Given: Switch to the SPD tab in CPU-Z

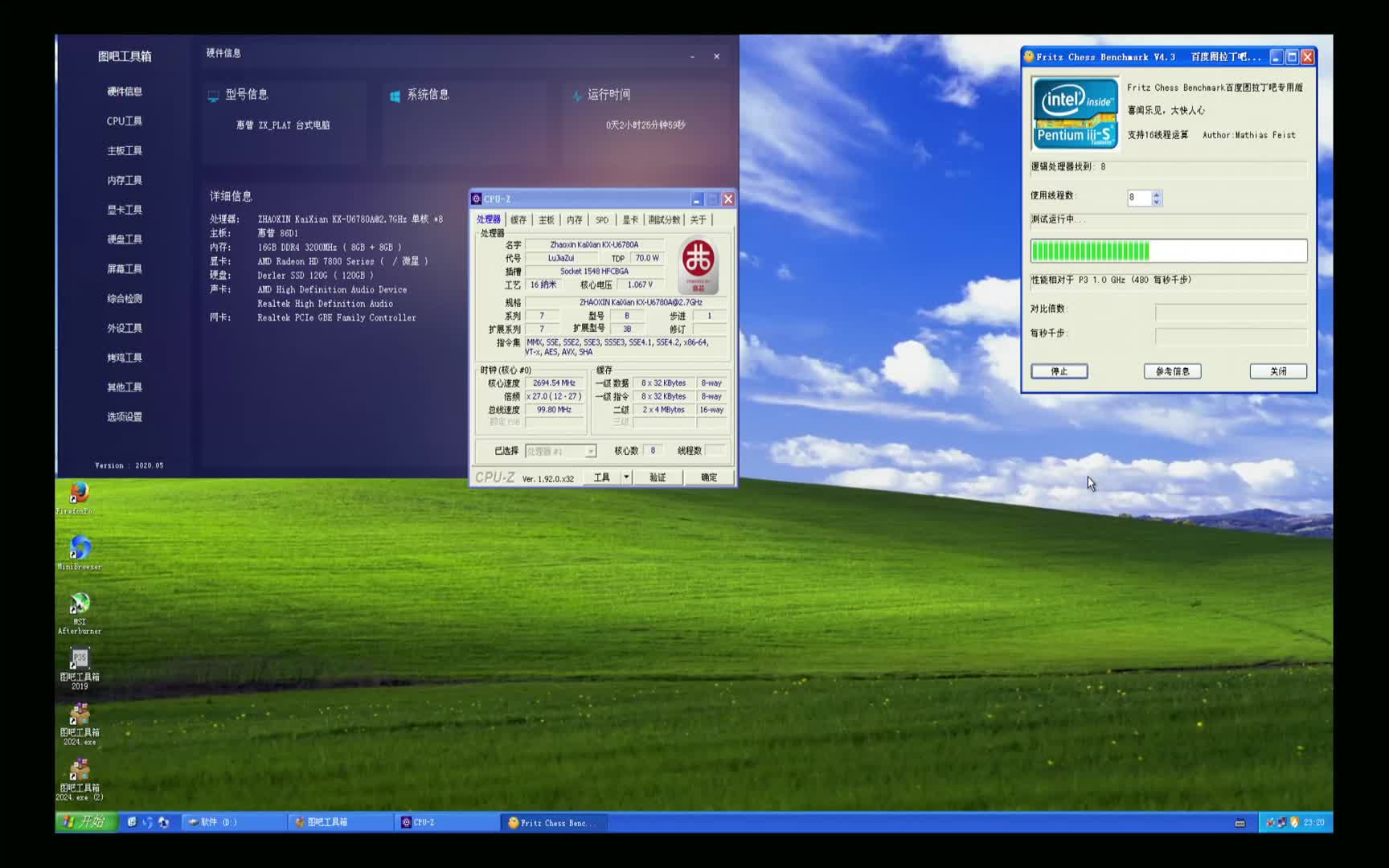Looking at the screenshot, I should (x=600, y=219).
